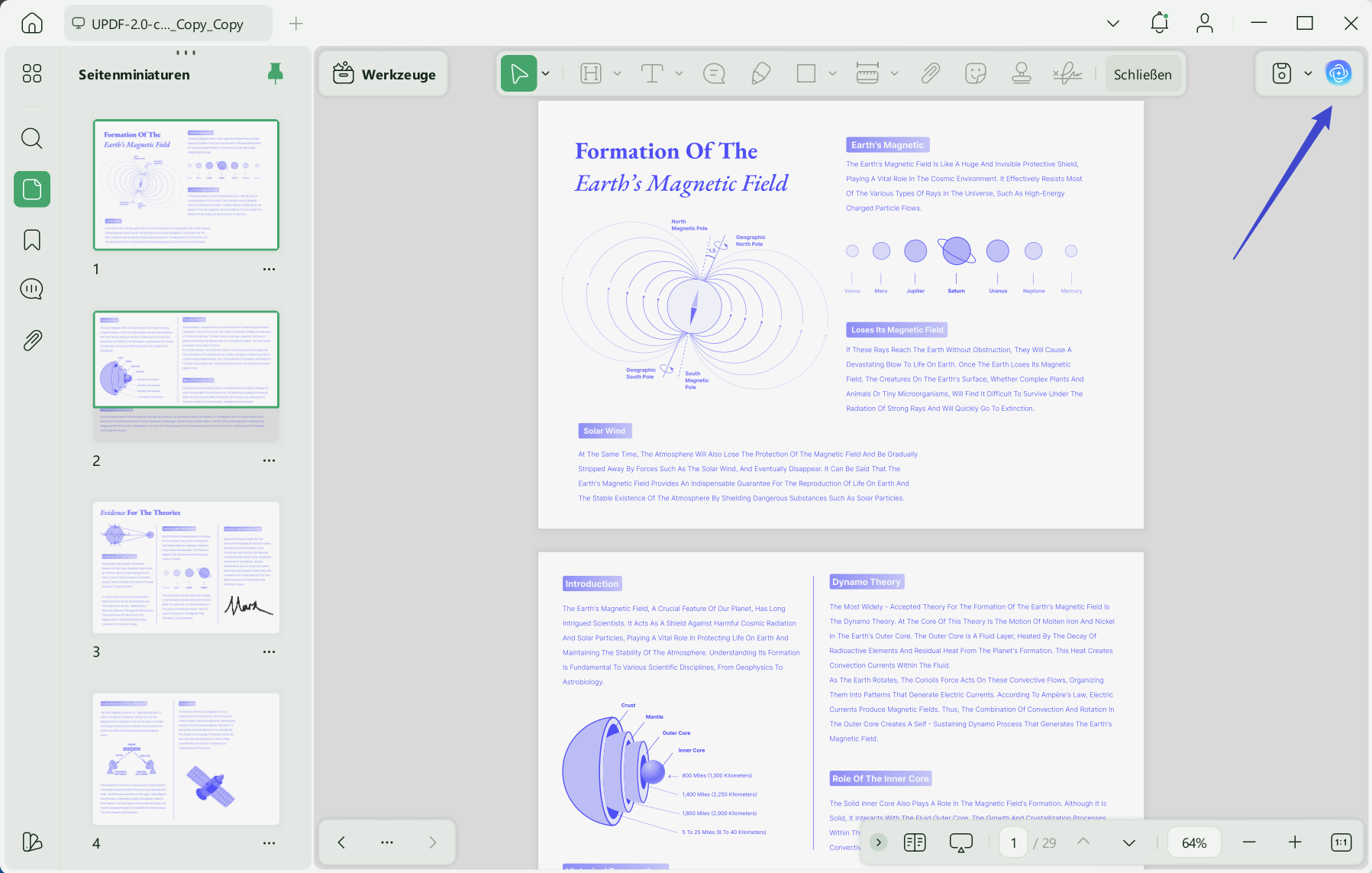
Task: Open the bookmarks panel icon
Action: pos(32,240)
